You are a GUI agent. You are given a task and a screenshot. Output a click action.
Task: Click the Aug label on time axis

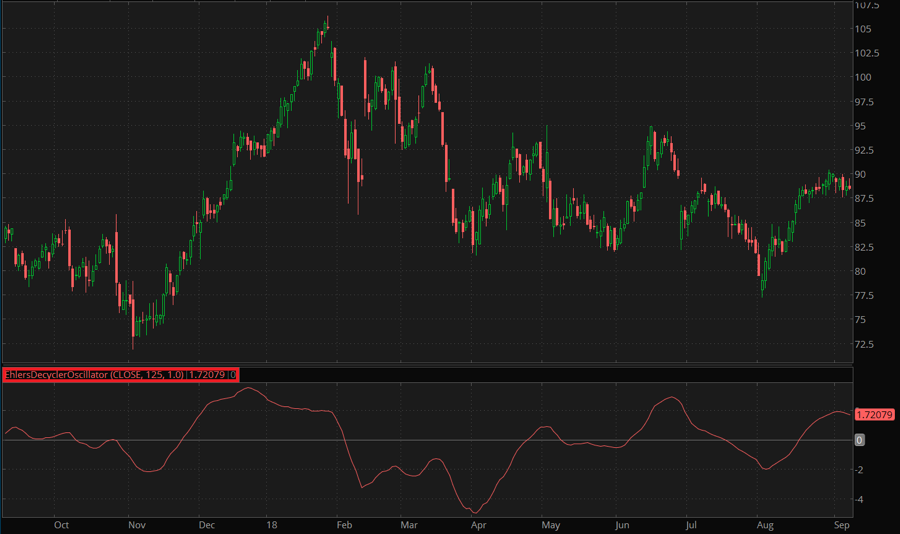(765, 523)
